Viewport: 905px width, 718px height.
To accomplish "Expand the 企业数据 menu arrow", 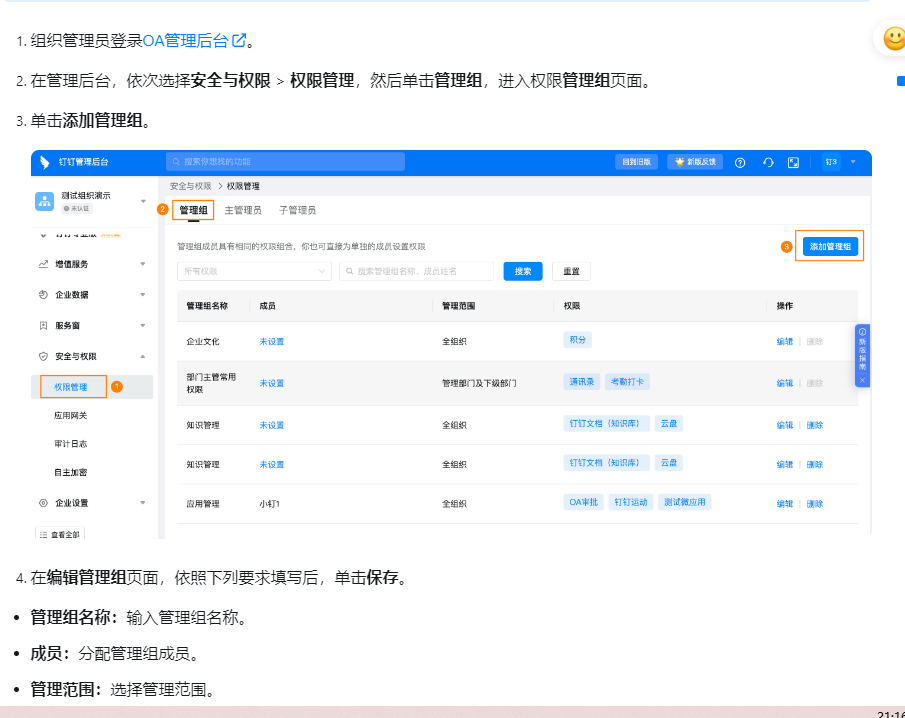I will click(143, 294).
